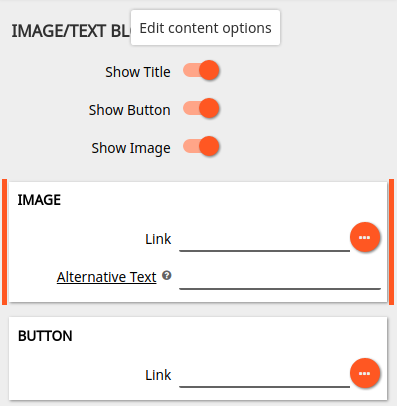Turn off the Show Image switch

coord(201,146)
